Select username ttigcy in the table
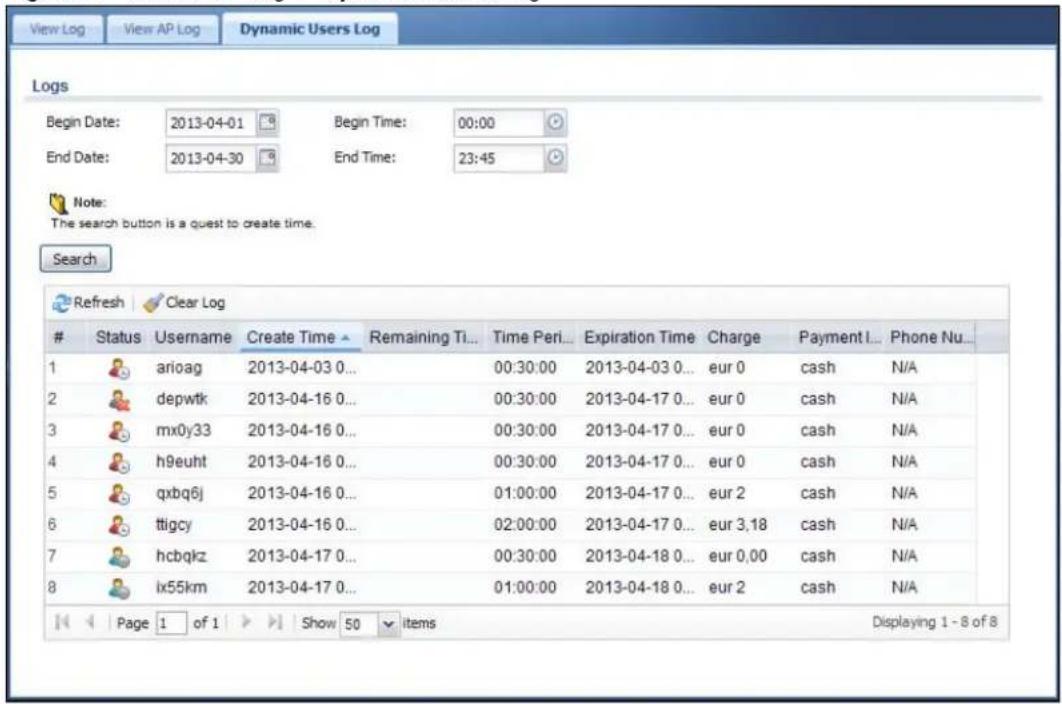Screen dimensions: 1062x704 [173, 524]
